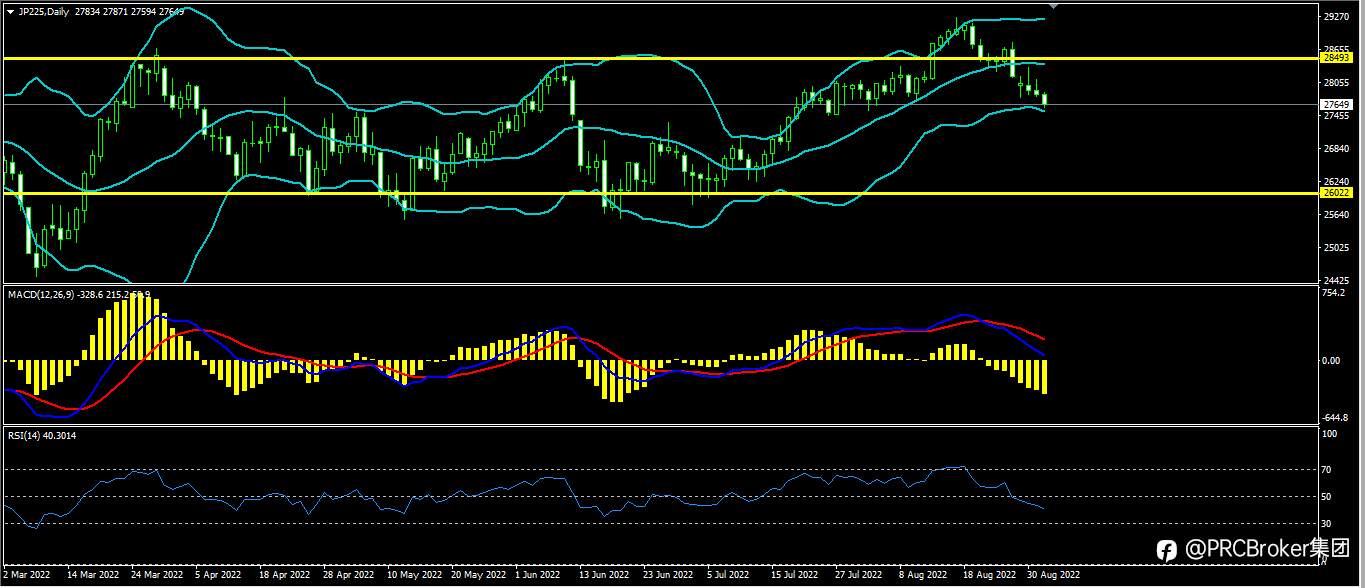This screenshot has height=588, width=1365.
Task: Click the 25640 price axis value
Action: click(1336, 215)
